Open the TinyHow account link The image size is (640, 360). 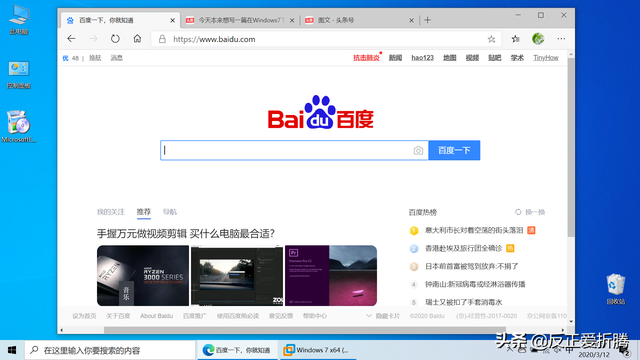[x=546, y=58]
